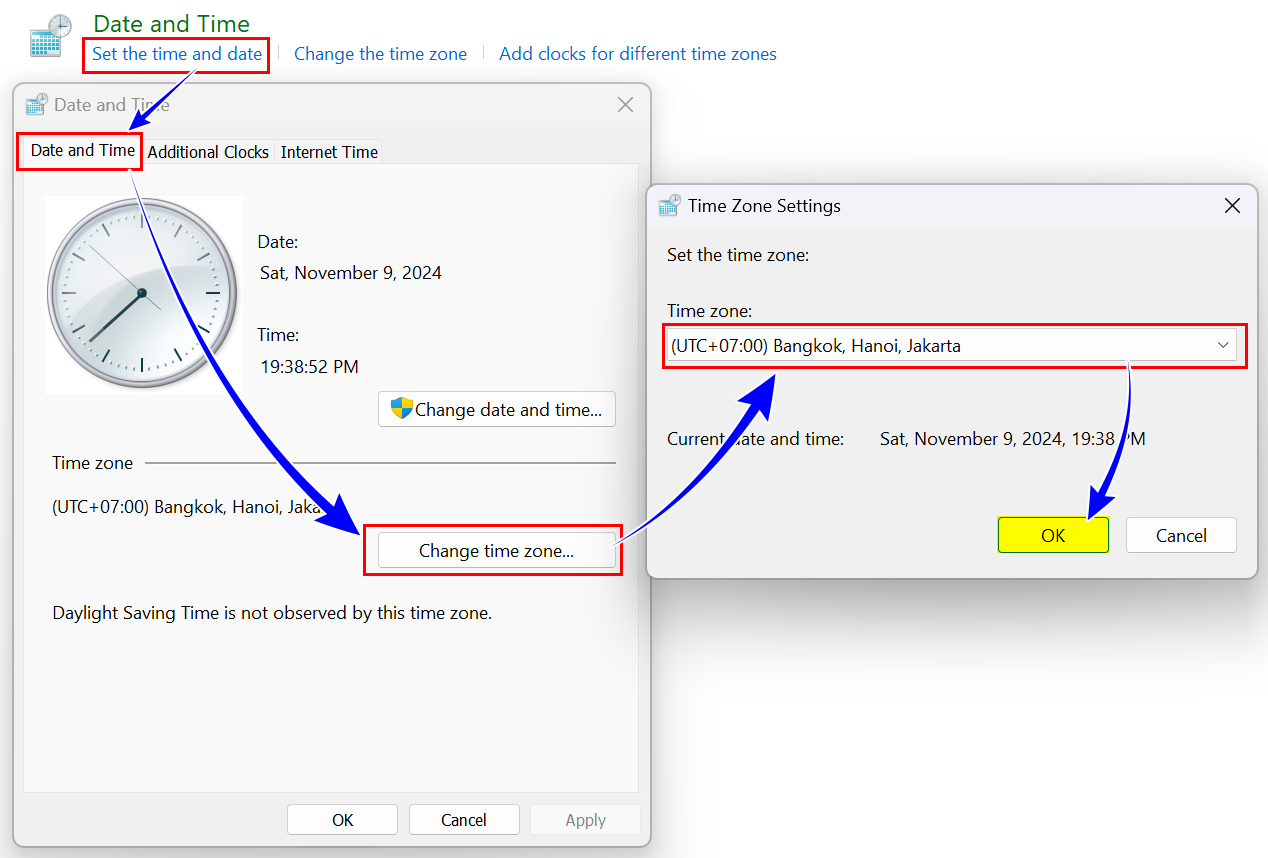Click the analog clock face
This screenshot has width=1268, height=858.
pos(142,293)
